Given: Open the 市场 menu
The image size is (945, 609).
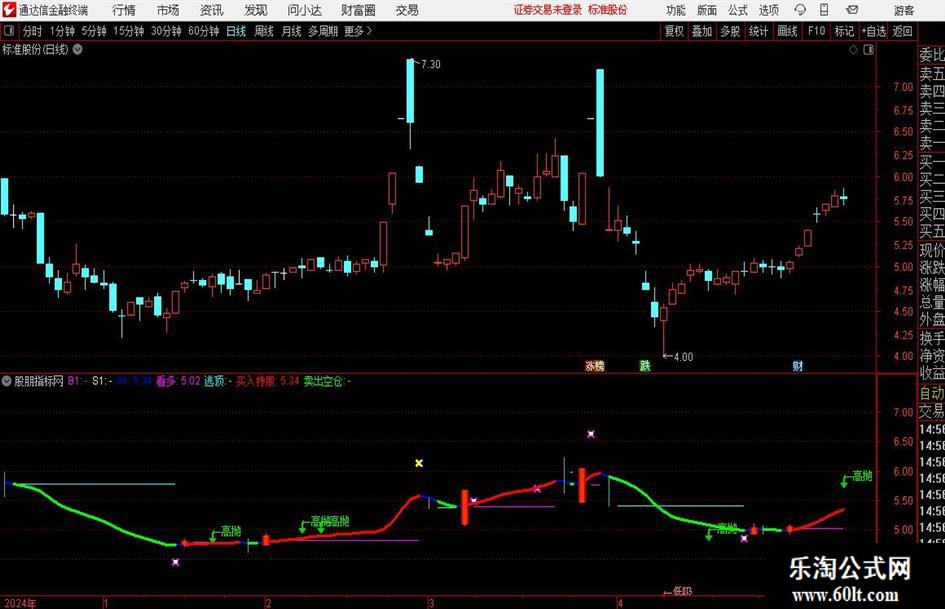Looking at the screenshot, I should [x=168, y=10].
